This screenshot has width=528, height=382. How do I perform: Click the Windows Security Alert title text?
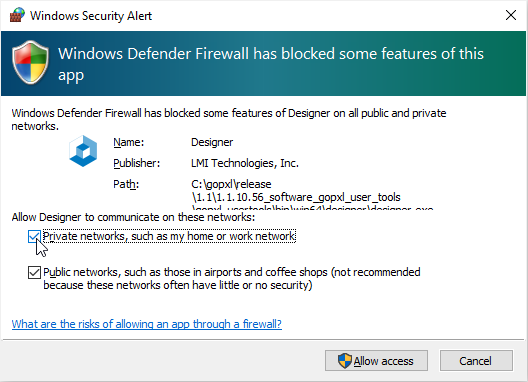pos(91,16)
